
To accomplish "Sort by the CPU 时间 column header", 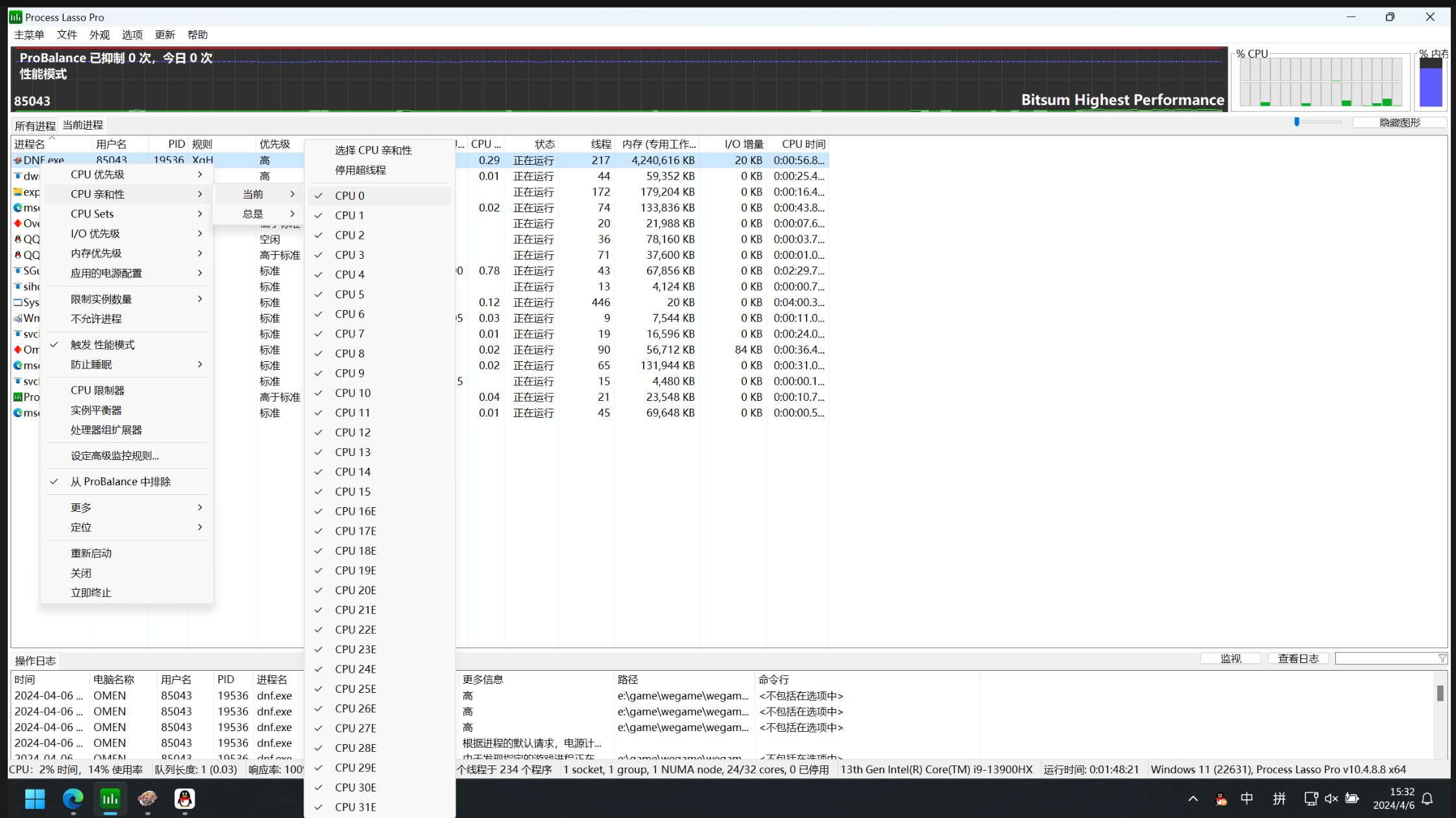I will [797, 144].
